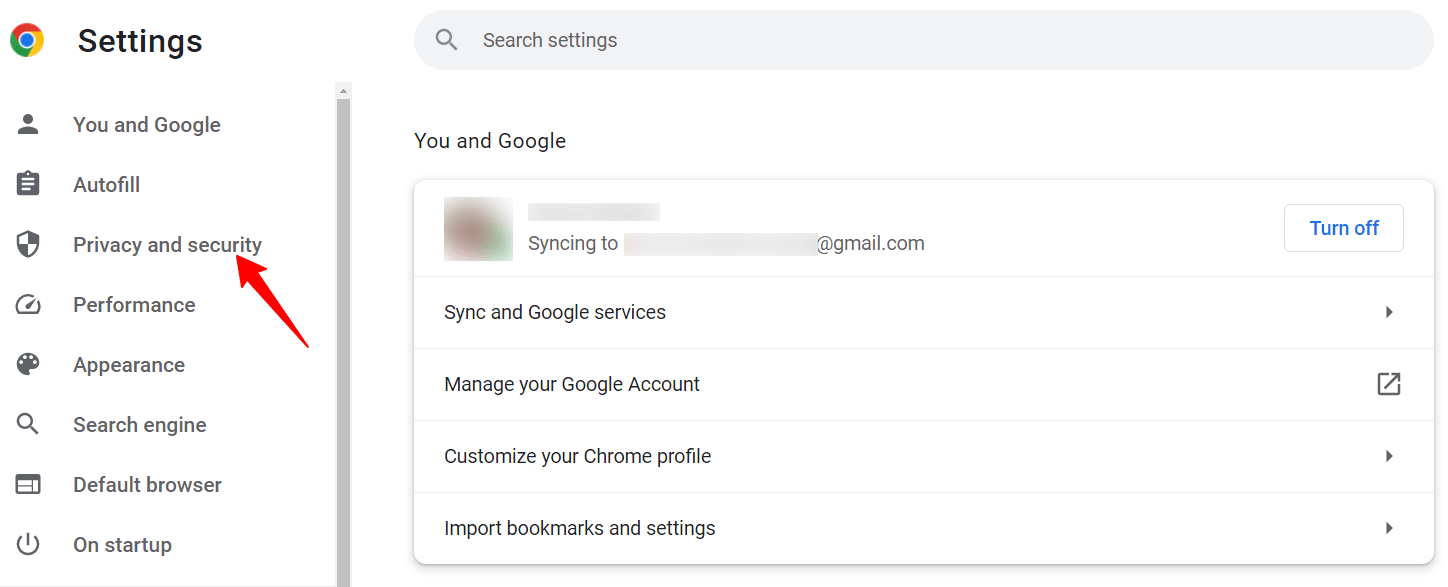This screenshot has height=587, width=1448.
Task: Open the Autofill settings section
Action: (106, 185)
